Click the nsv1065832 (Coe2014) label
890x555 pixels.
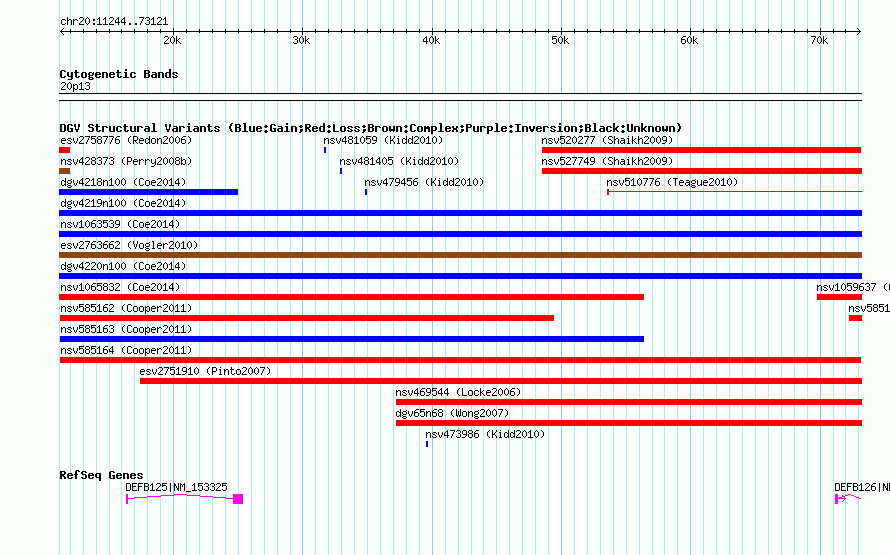coord(120,287)
